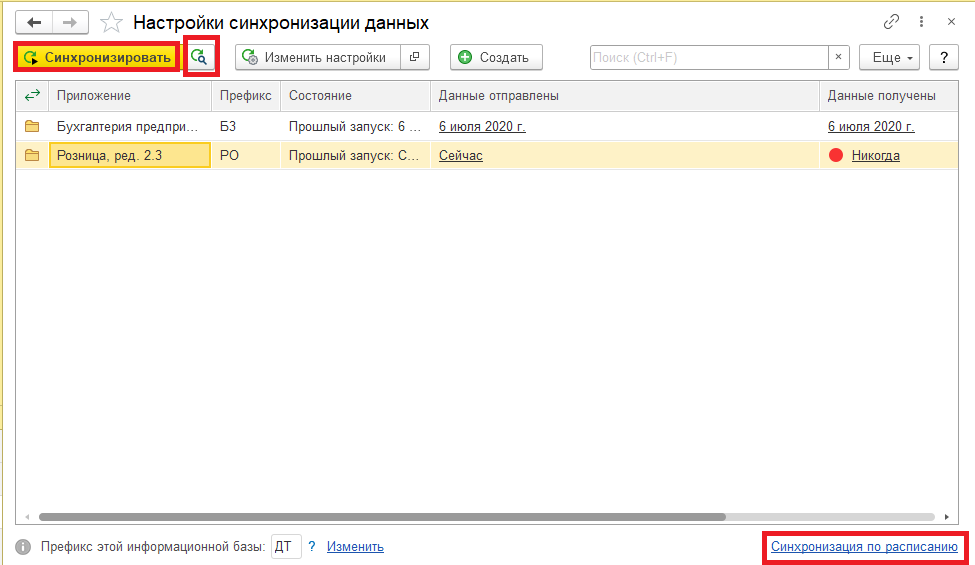
Task: Click the sync arrows column header icon
Action: (x=32, y=96)
